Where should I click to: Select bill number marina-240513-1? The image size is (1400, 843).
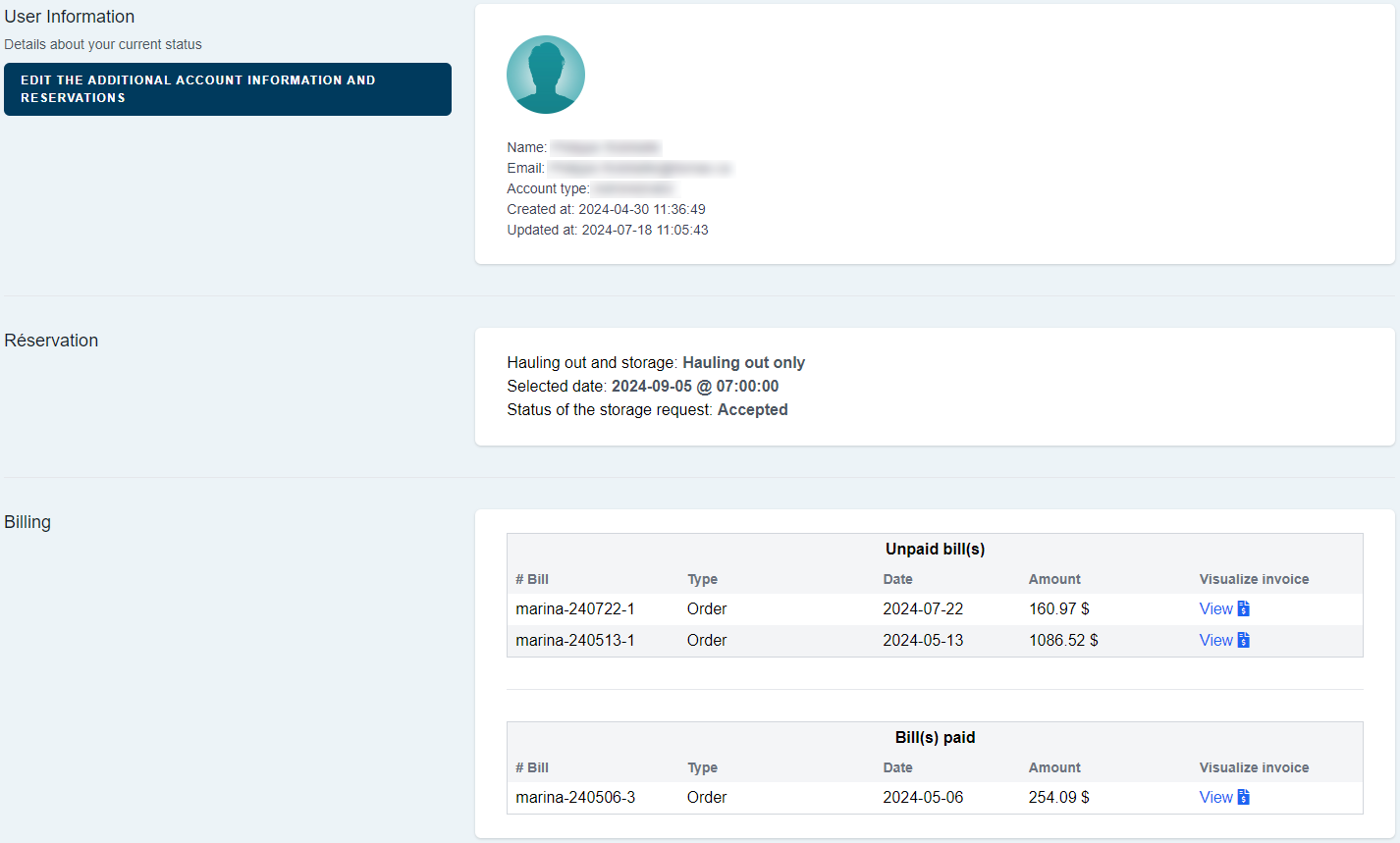pos(574,640)
